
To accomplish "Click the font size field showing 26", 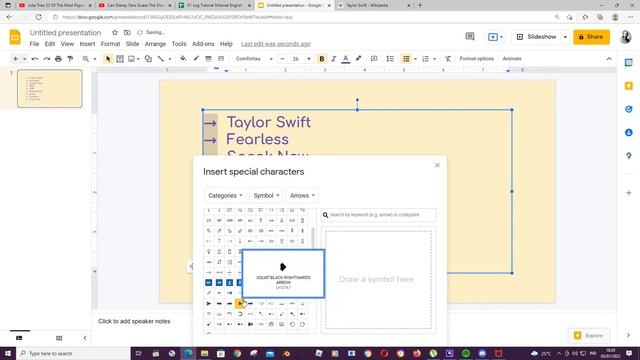I will [x=296, y=59].
